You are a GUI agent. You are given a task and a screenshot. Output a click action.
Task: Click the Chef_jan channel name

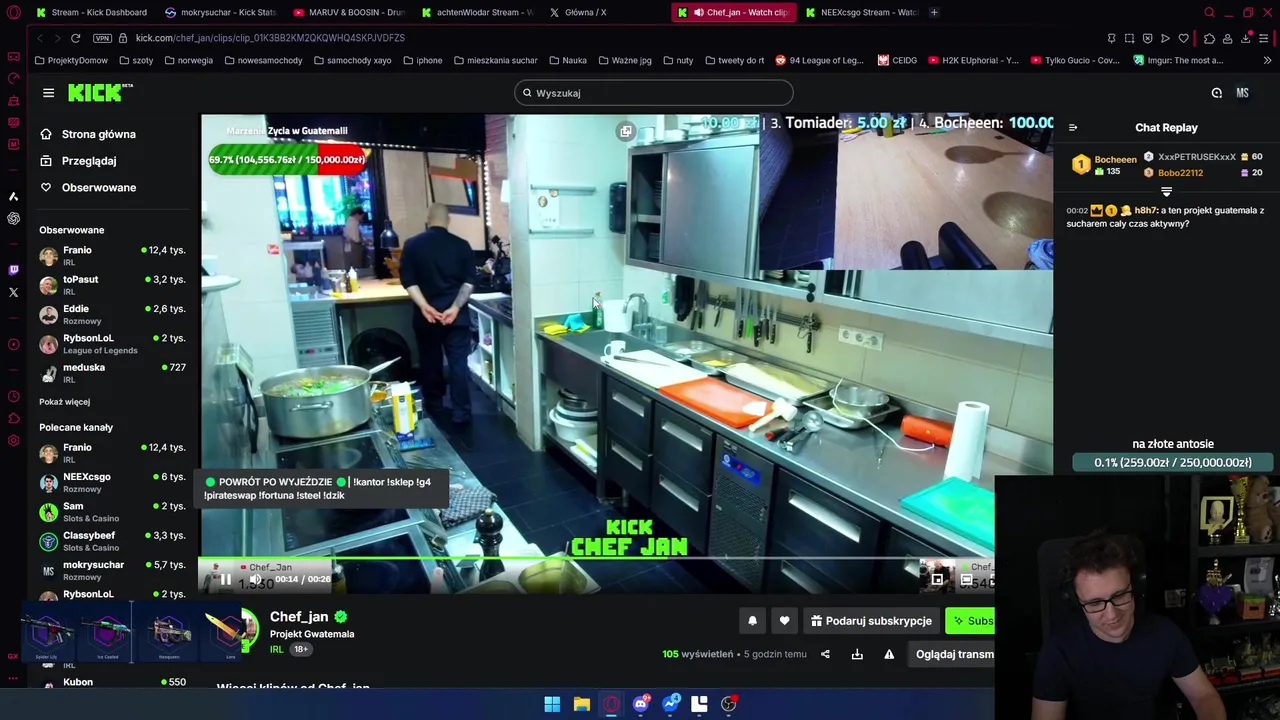[x=299, y=617]
